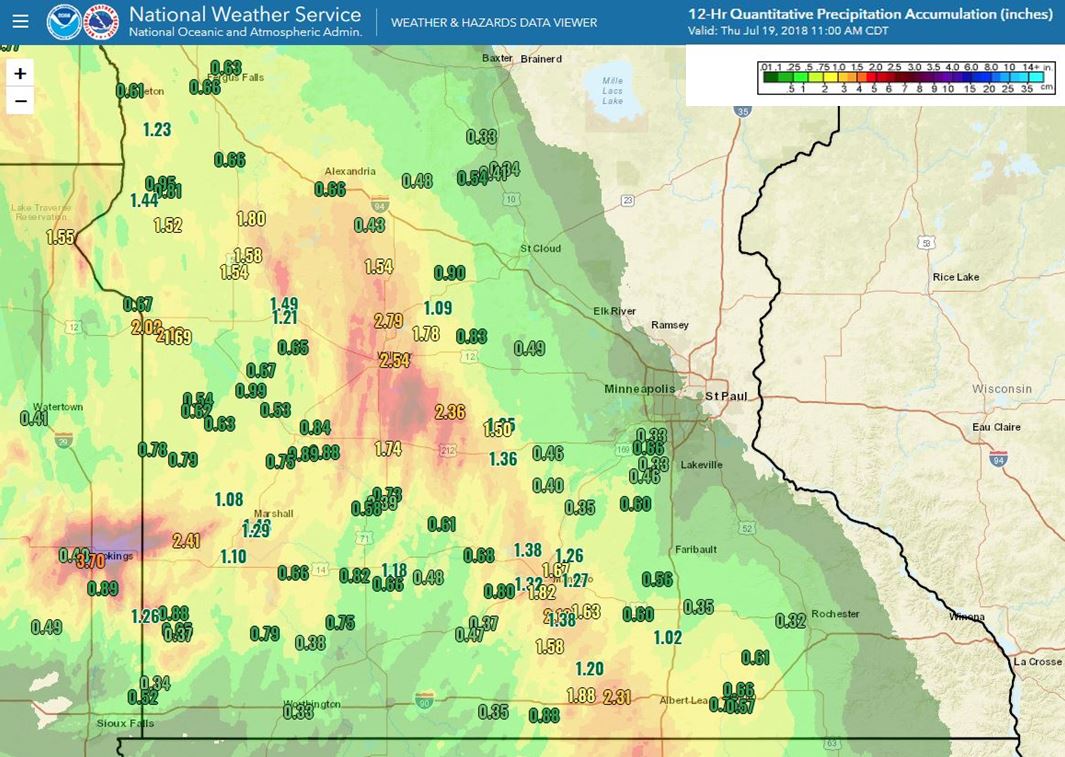
Task: Click the 2.54 precipitation value
Action: point(395,359)
